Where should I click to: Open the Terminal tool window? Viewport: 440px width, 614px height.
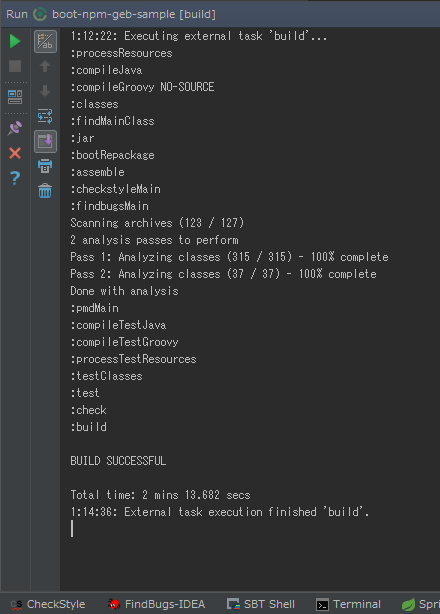click(x=348, y=604)
